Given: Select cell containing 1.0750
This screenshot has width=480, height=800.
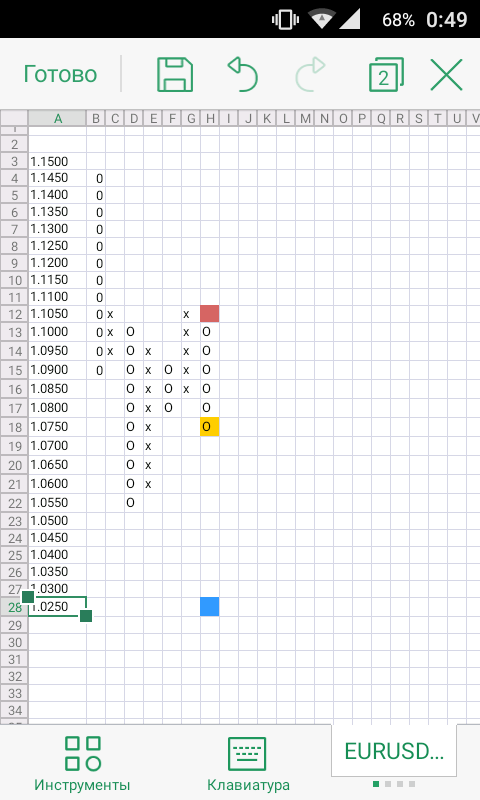Looking at the screenshot, I should click(57, 427).
